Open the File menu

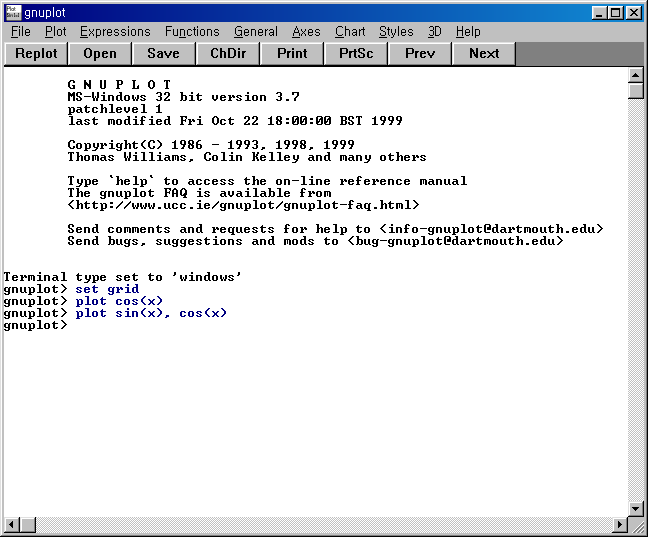pyautogui.click(x=21, y=32)
